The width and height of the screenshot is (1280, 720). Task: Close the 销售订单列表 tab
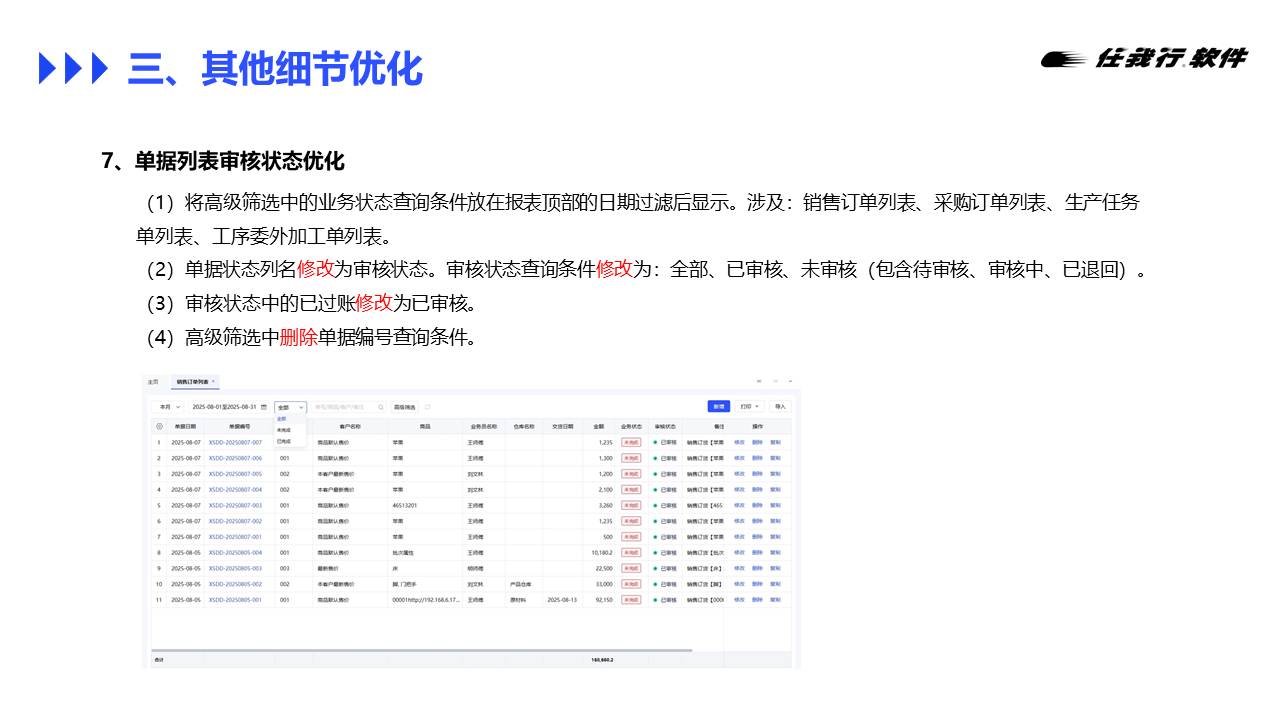coord(213,381)
